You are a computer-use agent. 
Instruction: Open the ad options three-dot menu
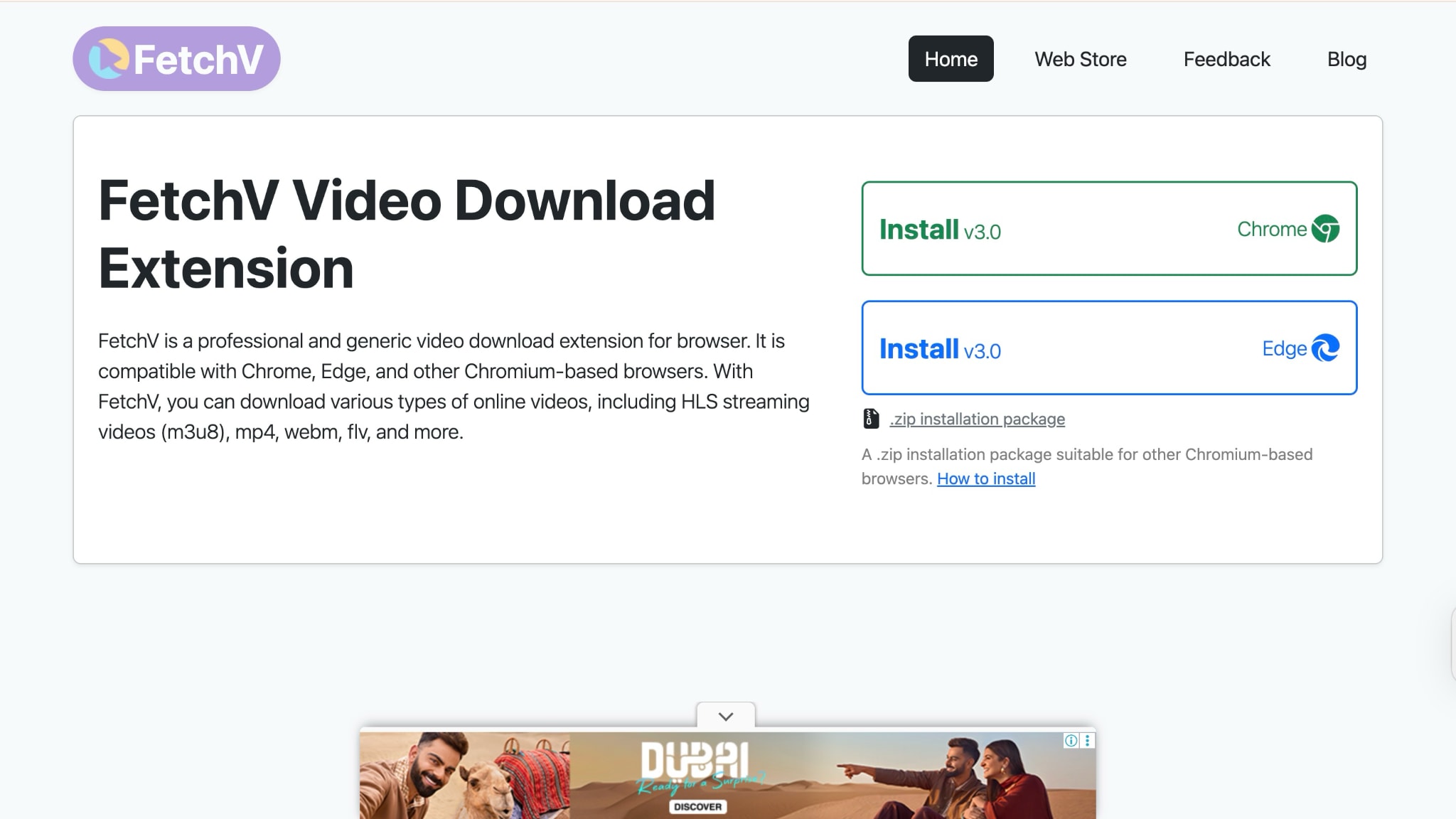(x=1088, y=741)
